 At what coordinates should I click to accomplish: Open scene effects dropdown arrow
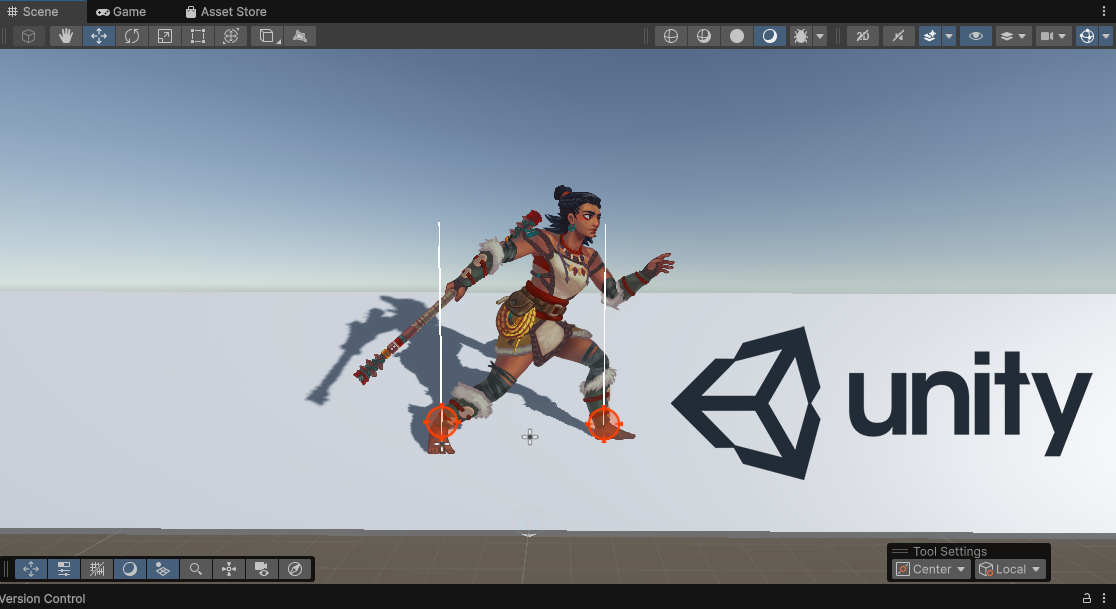point(949,36)
